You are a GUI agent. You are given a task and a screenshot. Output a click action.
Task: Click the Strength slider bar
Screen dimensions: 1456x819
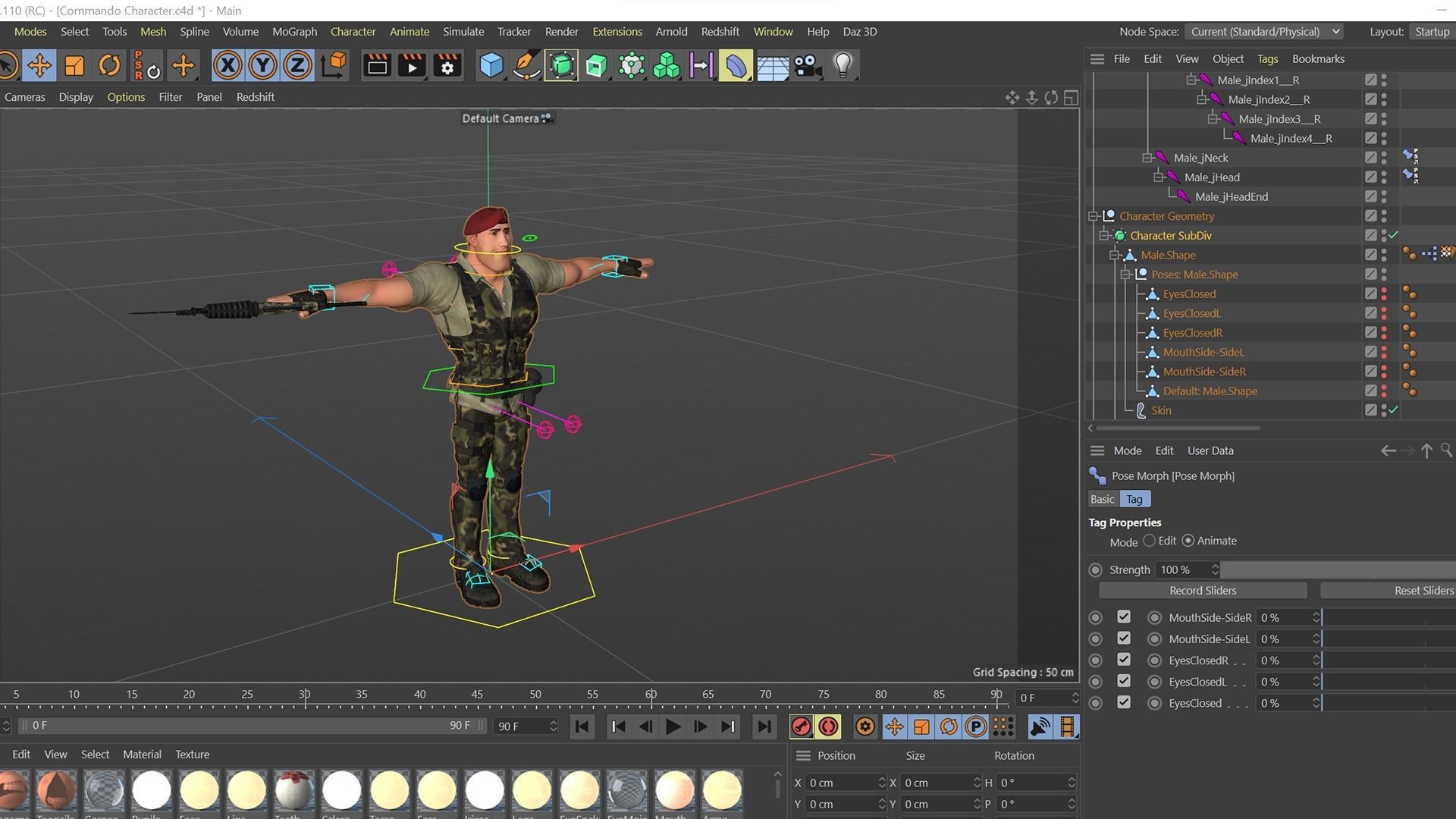(x=1338, y=570)
